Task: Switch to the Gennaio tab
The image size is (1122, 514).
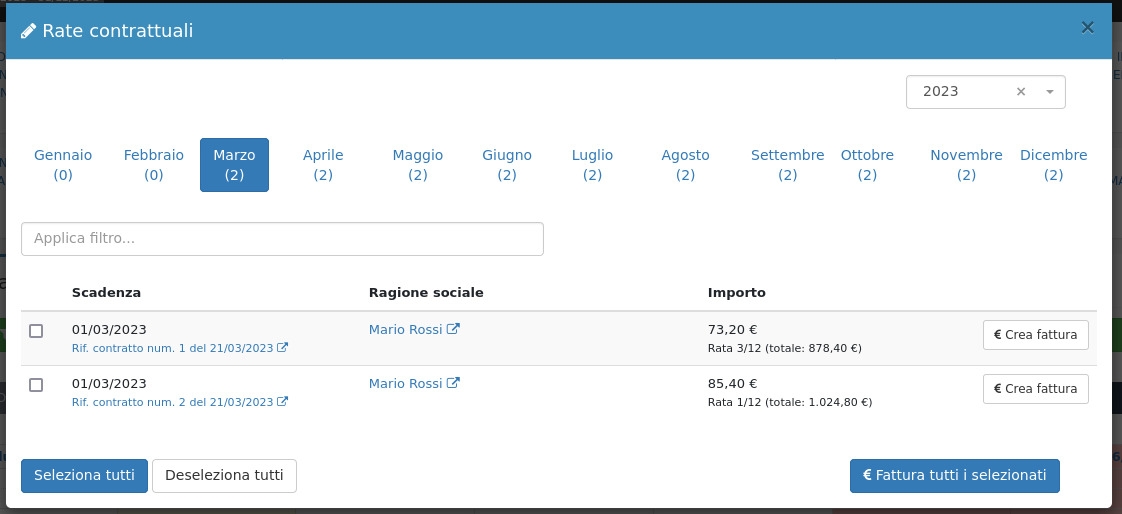Action: 63,165
